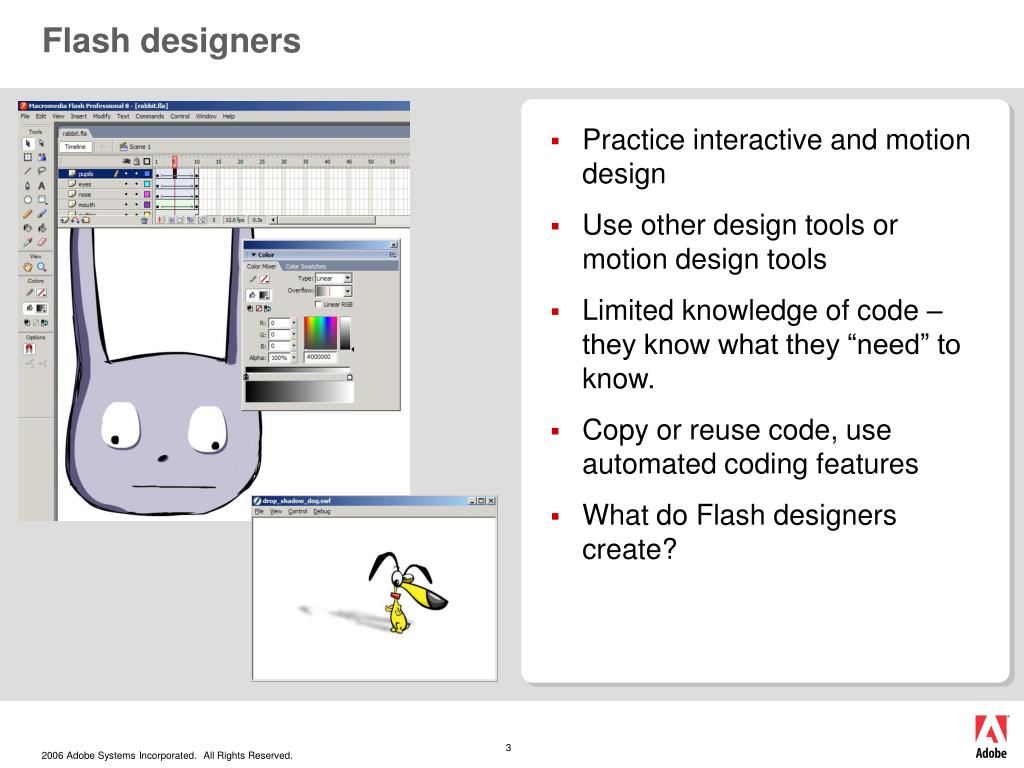
Task: Open the Commands menu in Flash
Action: click(150, 116)
